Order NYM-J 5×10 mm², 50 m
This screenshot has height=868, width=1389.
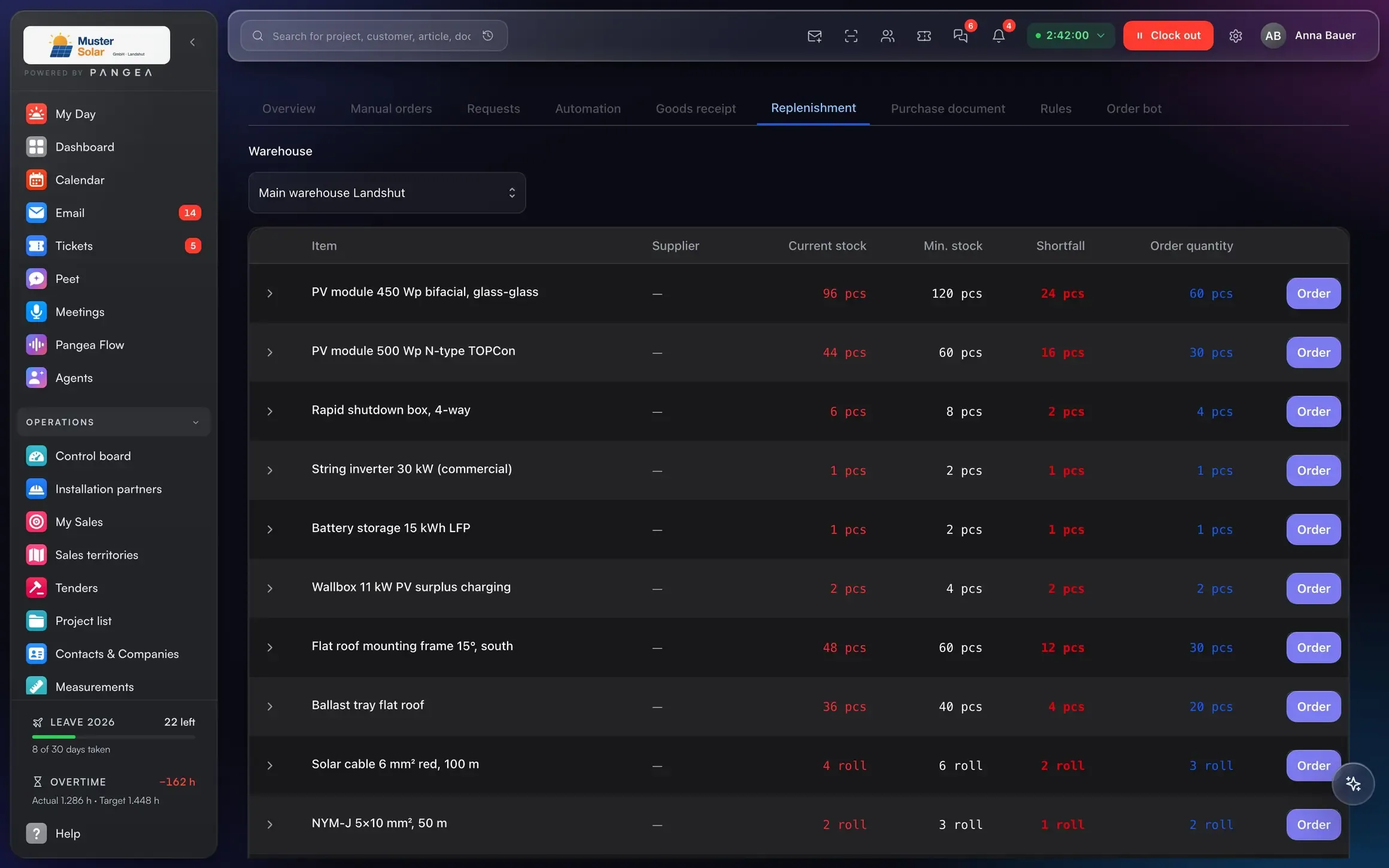point(1314,824)
